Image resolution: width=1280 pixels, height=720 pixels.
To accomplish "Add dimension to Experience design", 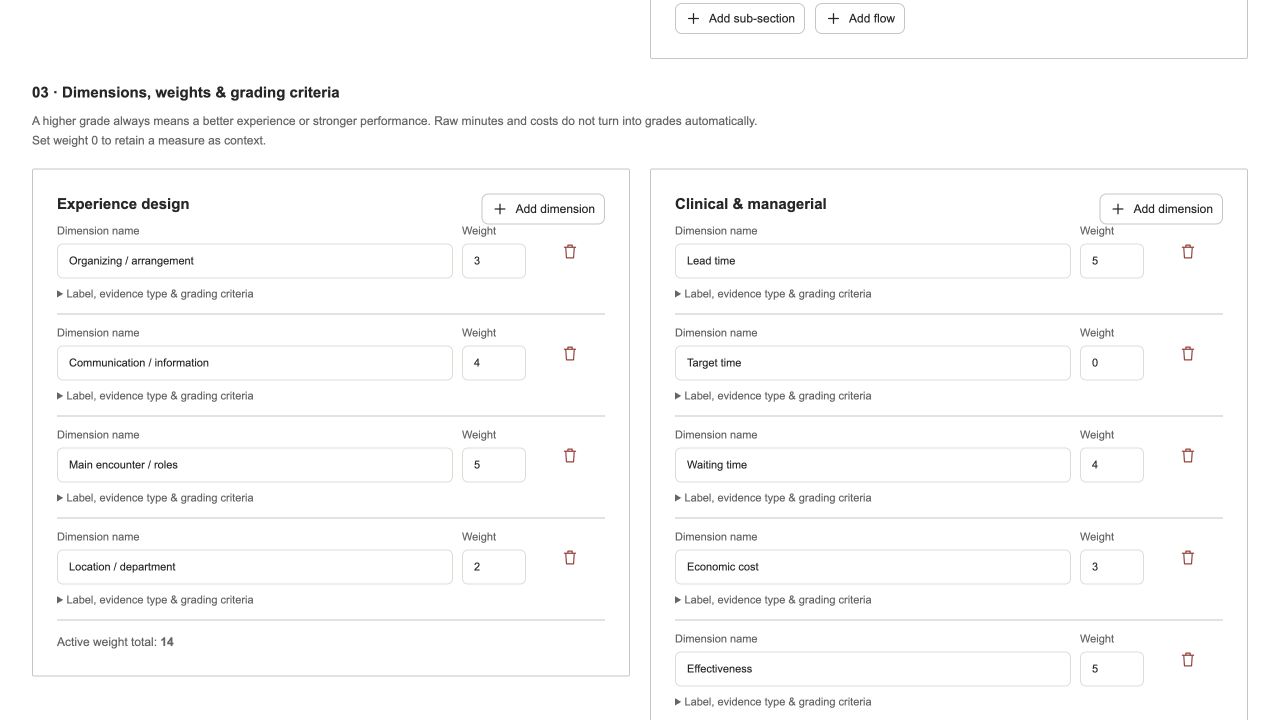I will click(543, 209).
